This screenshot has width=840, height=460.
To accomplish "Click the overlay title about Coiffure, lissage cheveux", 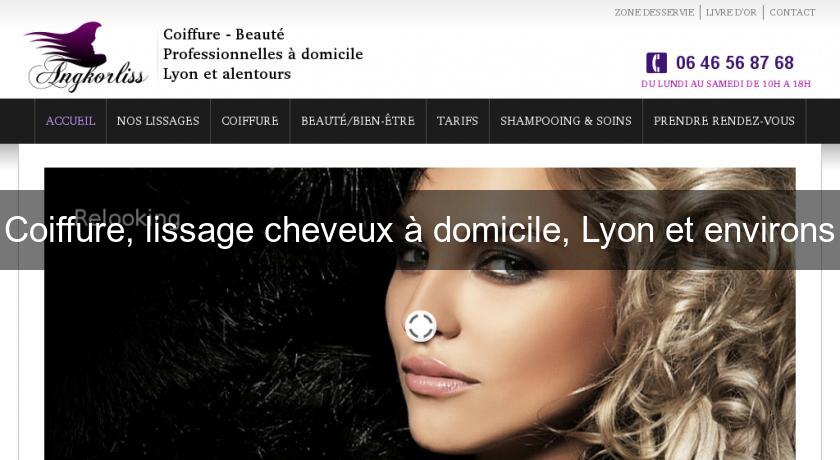I will click(x=420, y=230).
